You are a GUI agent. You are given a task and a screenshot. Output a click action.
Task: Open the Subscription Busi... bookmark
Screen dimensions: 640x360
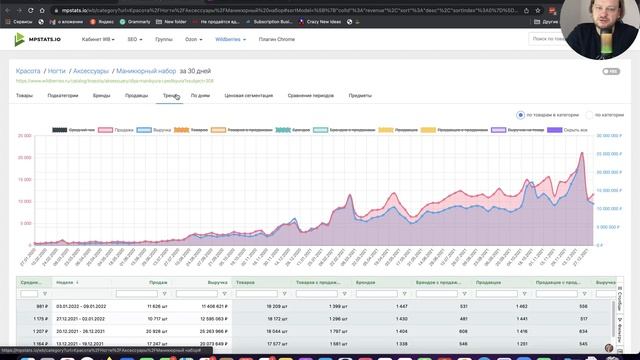(269, 22)
